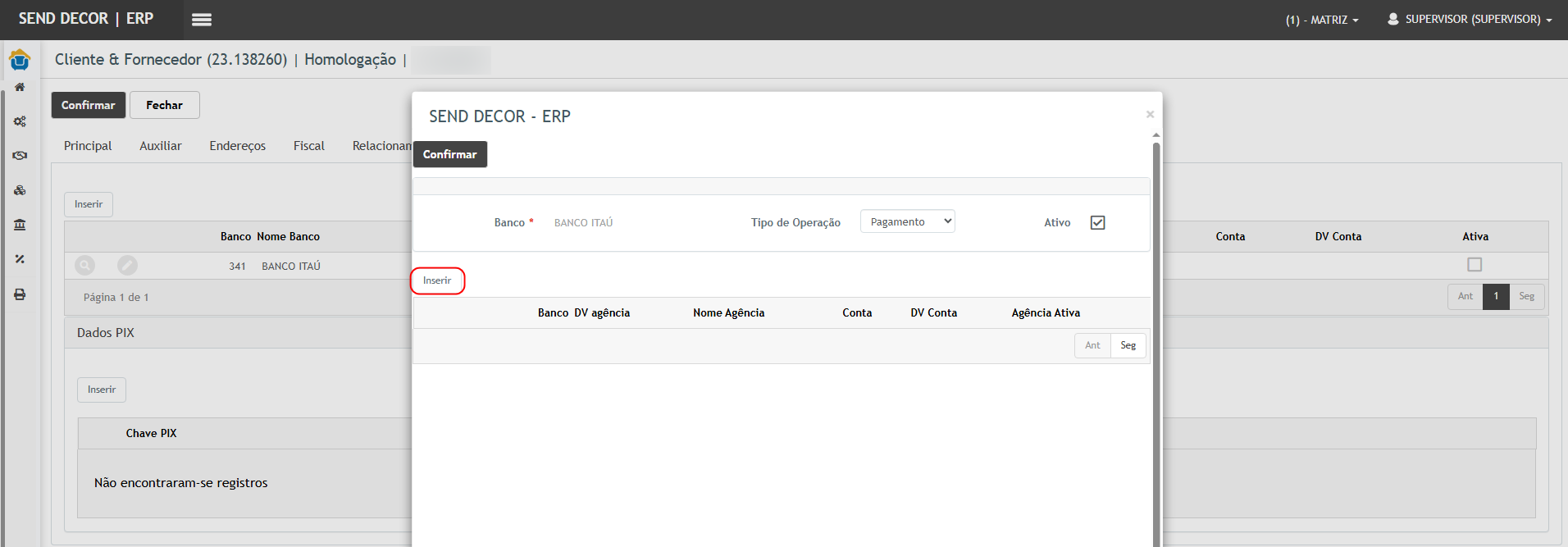This screenshot has height=547, width=1568.
Task: Click the BANCO ITAÚ name cell in table
Action: coord(291,267)
